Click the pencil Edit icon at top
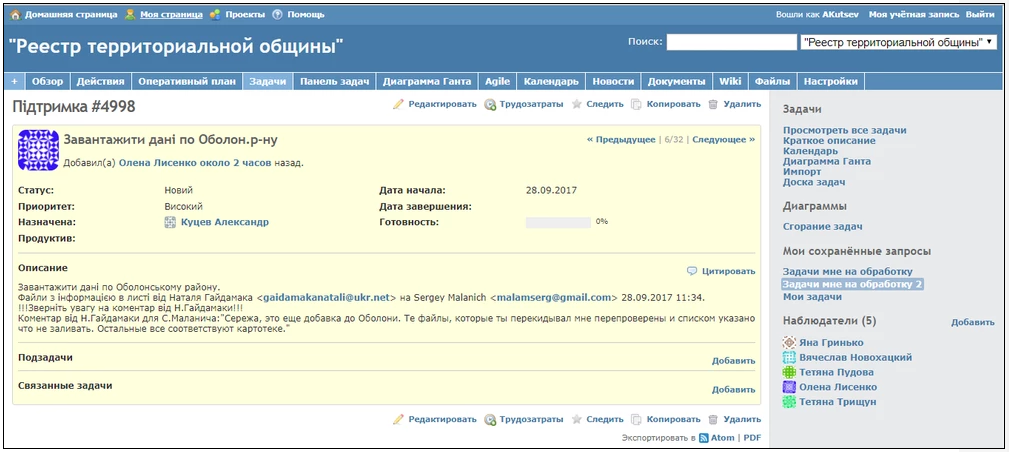The image size is (1009, 452). (398, 104)
